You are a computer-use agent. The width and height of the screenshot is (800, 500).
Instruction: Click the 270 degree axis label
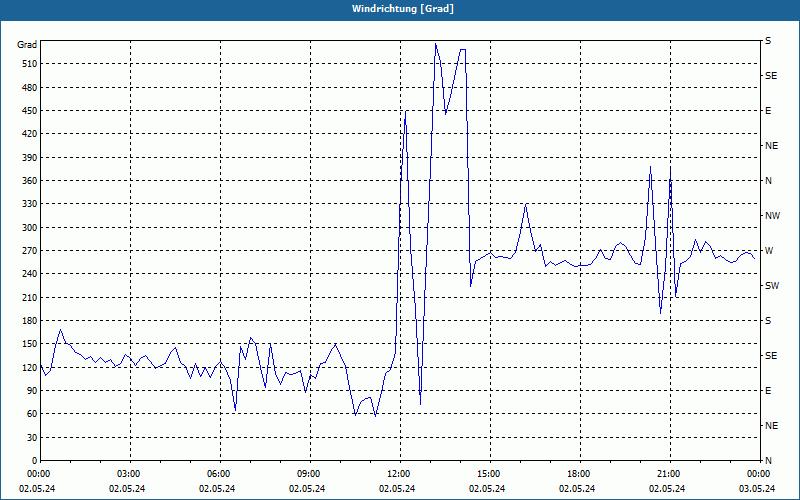[x=30, y=251]
